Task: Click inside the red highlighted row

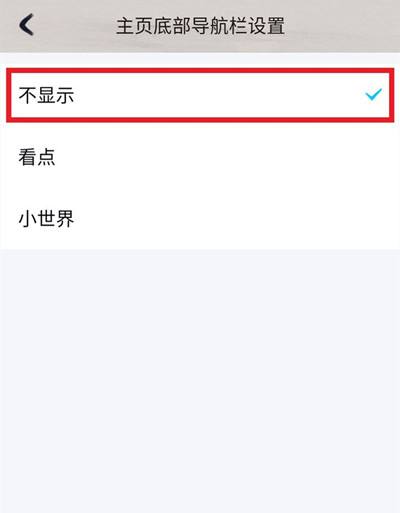Action: pyautogui.click(x=200, y=95)
